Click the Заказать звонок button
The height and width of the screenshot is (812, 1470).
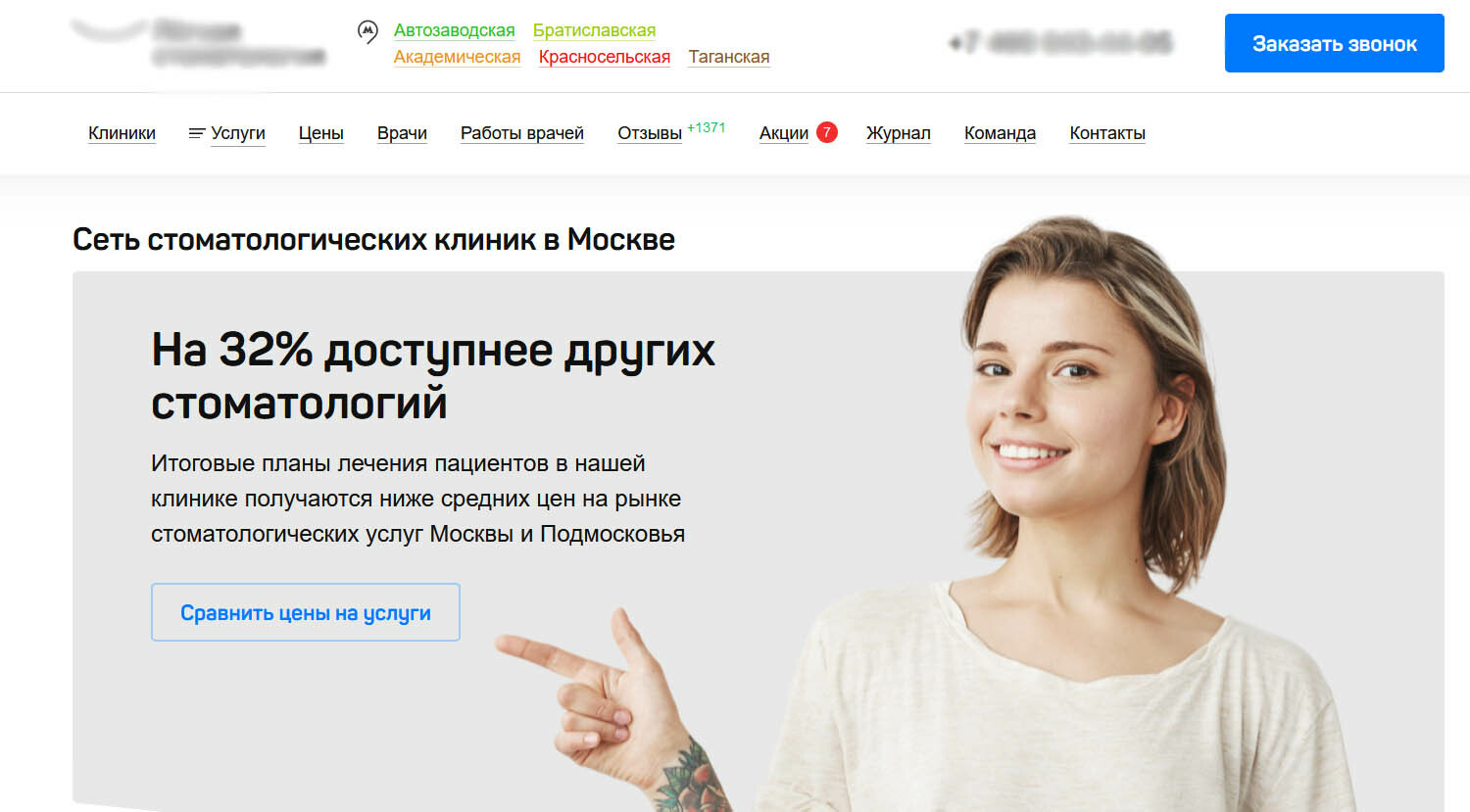click(x=1335, y=43)
